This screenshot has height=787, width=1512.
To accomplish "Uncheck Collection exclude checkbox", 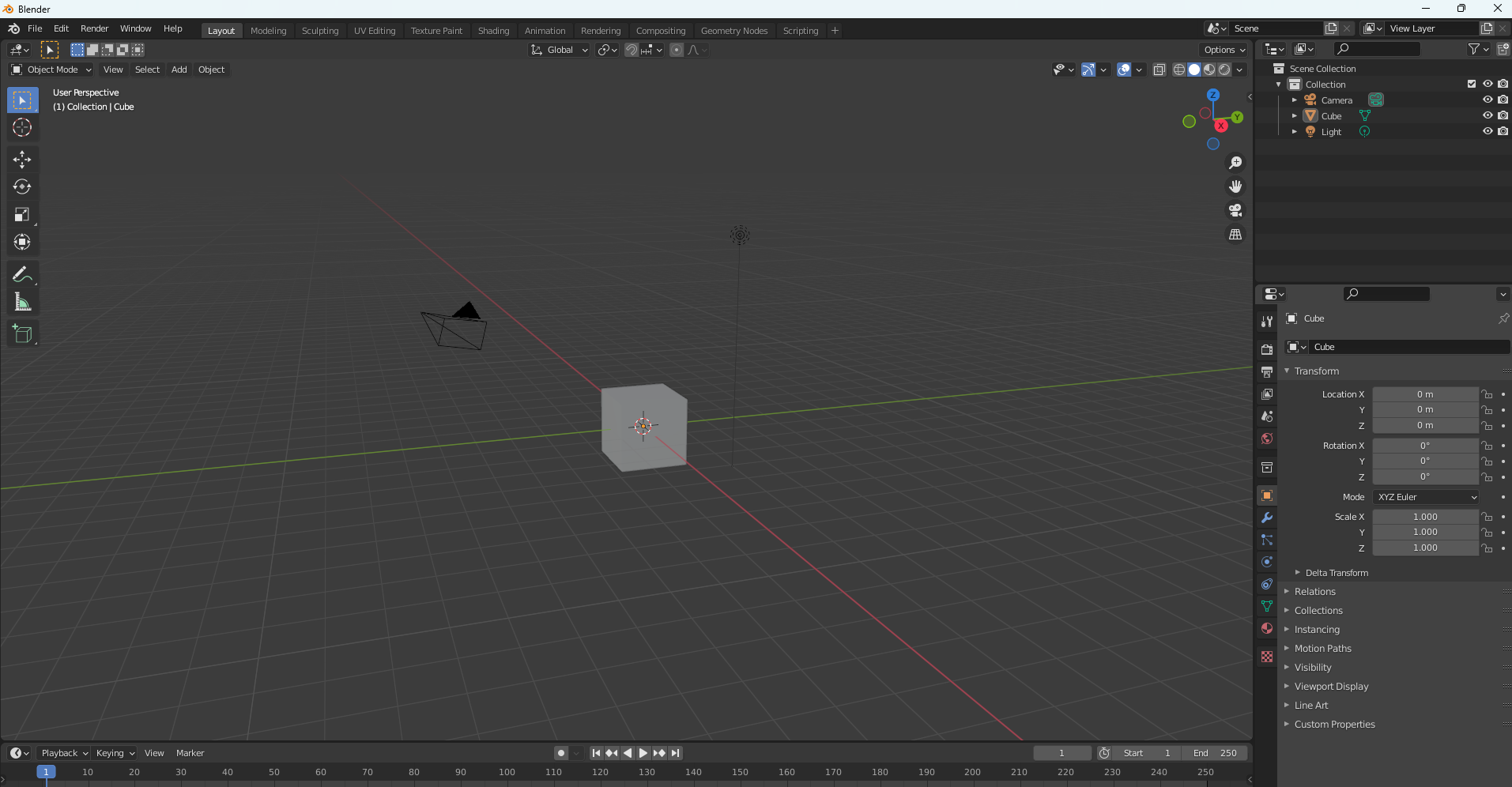I will click(1471, 84).
